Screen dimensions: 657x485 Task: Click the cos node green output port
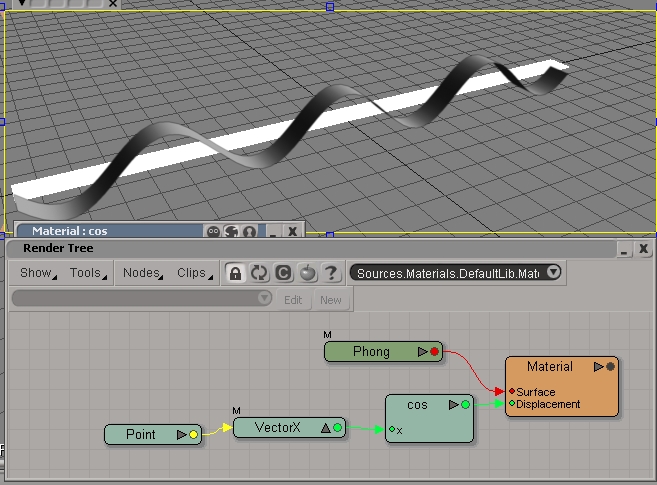tap(465, 405)
